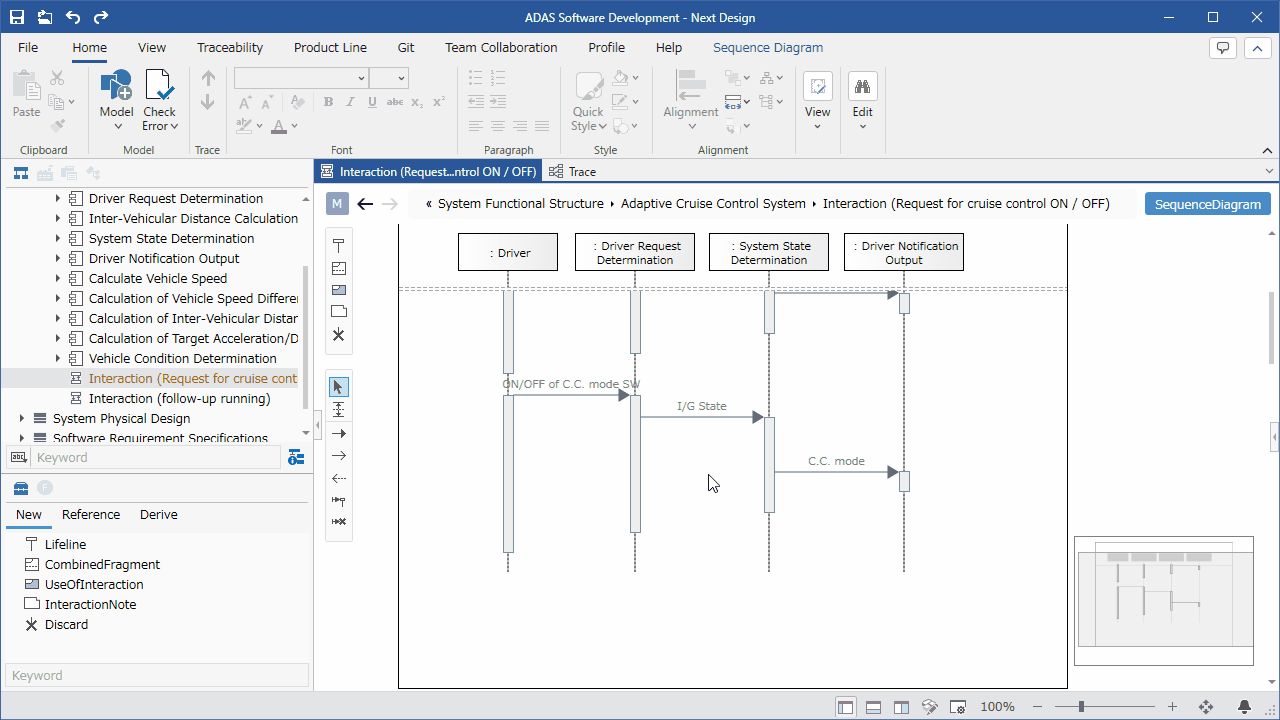This screenshot has width=1280, height=720.
Task: Expand System State Determination tree node
Action: tap(58, 238)
